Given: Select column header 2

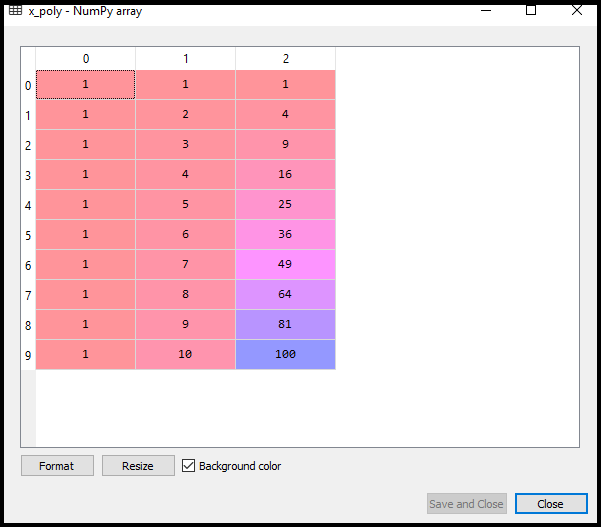Looking at the screenshot, I should pos(285,59).
